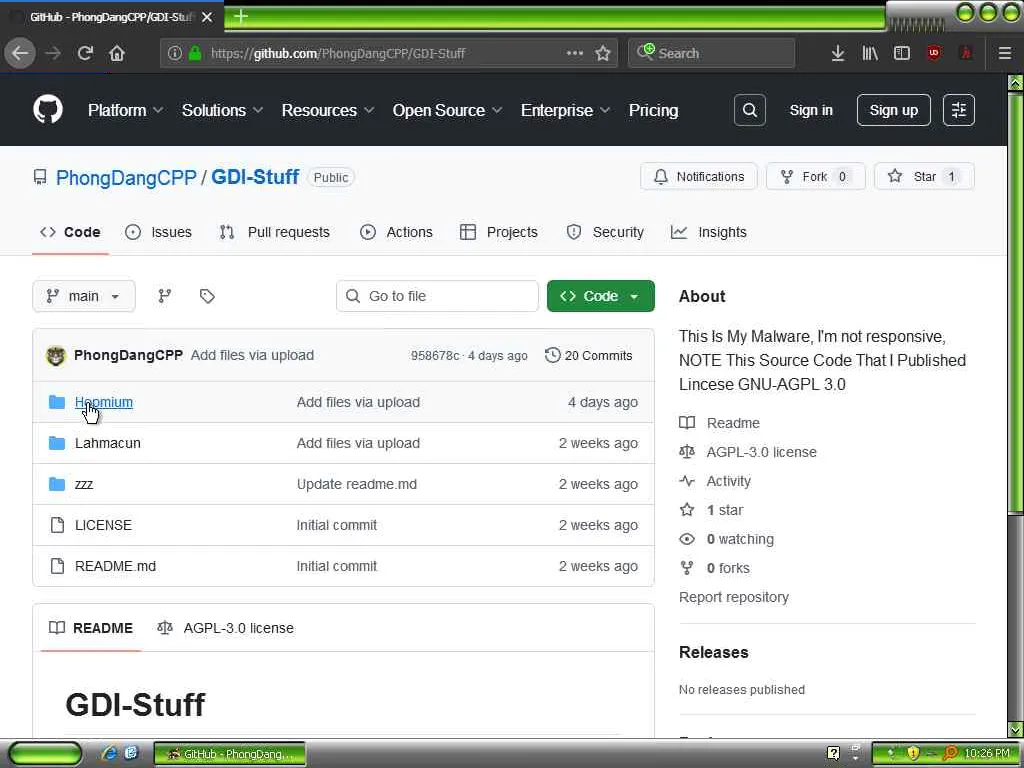Screen dimensions: 1024x768
Task: Open the Pricing page
Action: click(653, 110)
